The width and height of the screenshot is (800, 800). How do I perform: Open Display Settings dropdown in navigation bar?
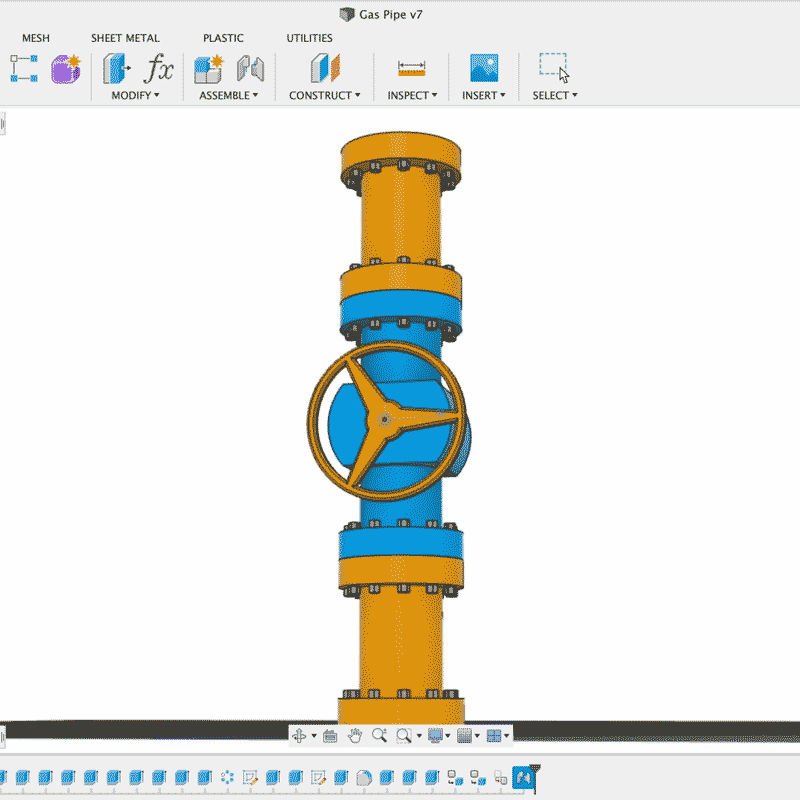click(x=438, y=736)
